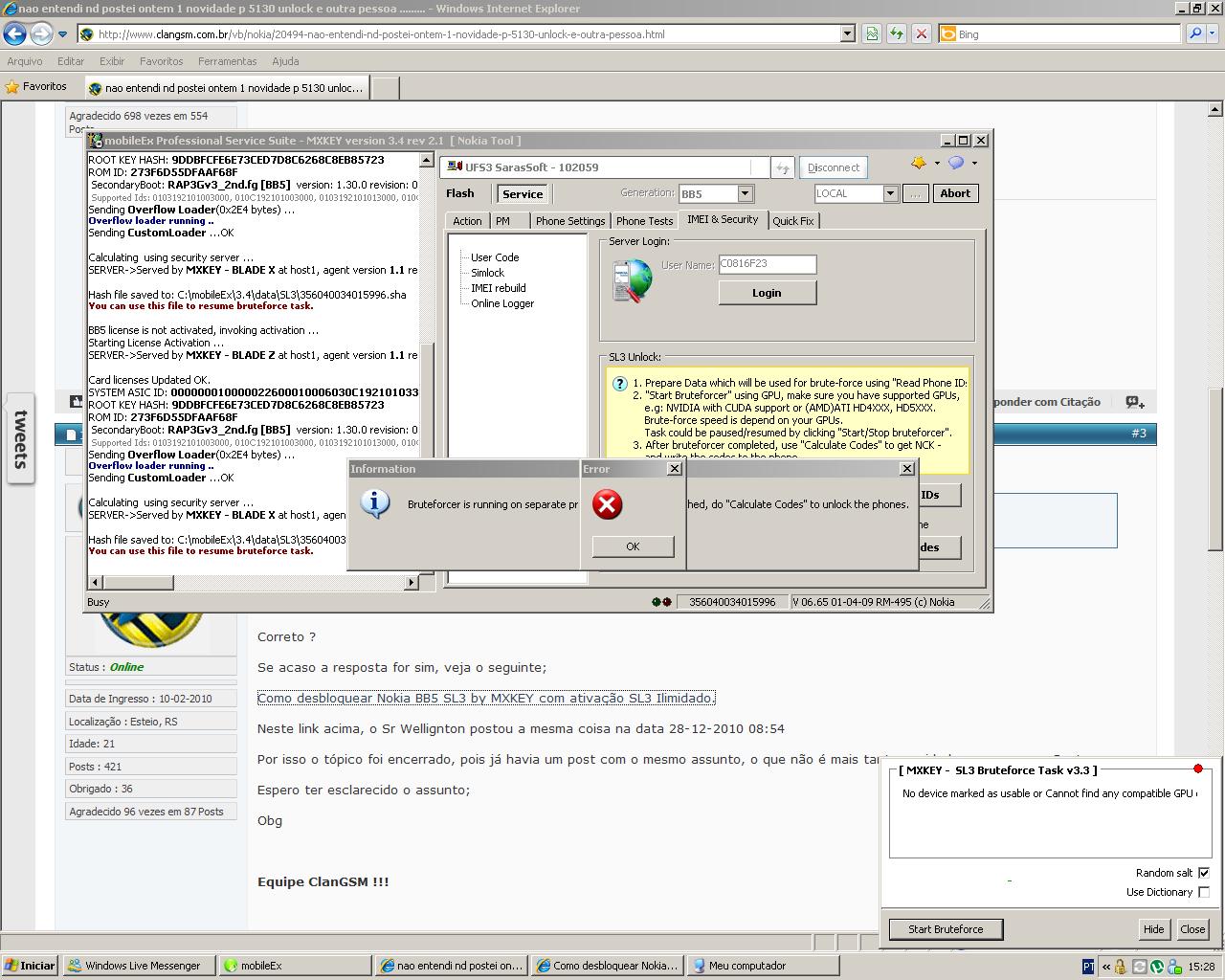Click the yellow star icon in mobileEx
Screen dimensions: 1225x980
919,163
